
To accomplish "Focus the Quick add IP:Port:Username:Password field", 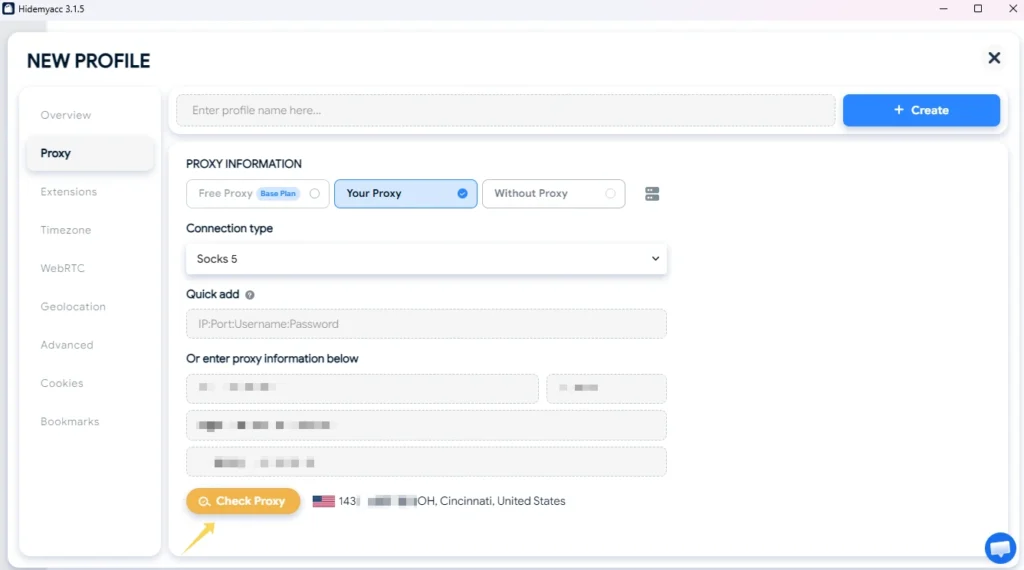I will 426,324.
